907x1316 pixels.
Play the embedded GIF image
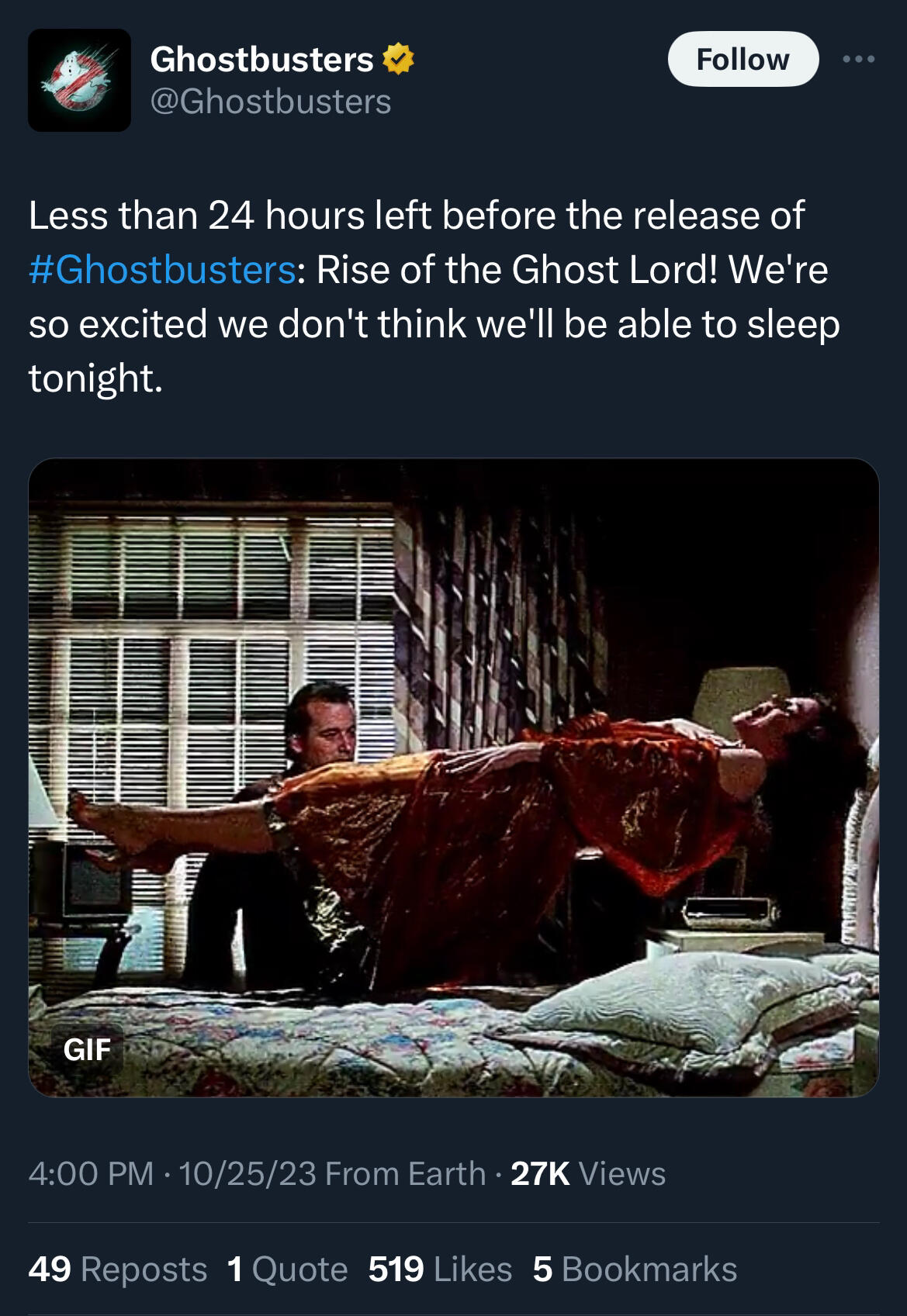(x=453, y=777)
